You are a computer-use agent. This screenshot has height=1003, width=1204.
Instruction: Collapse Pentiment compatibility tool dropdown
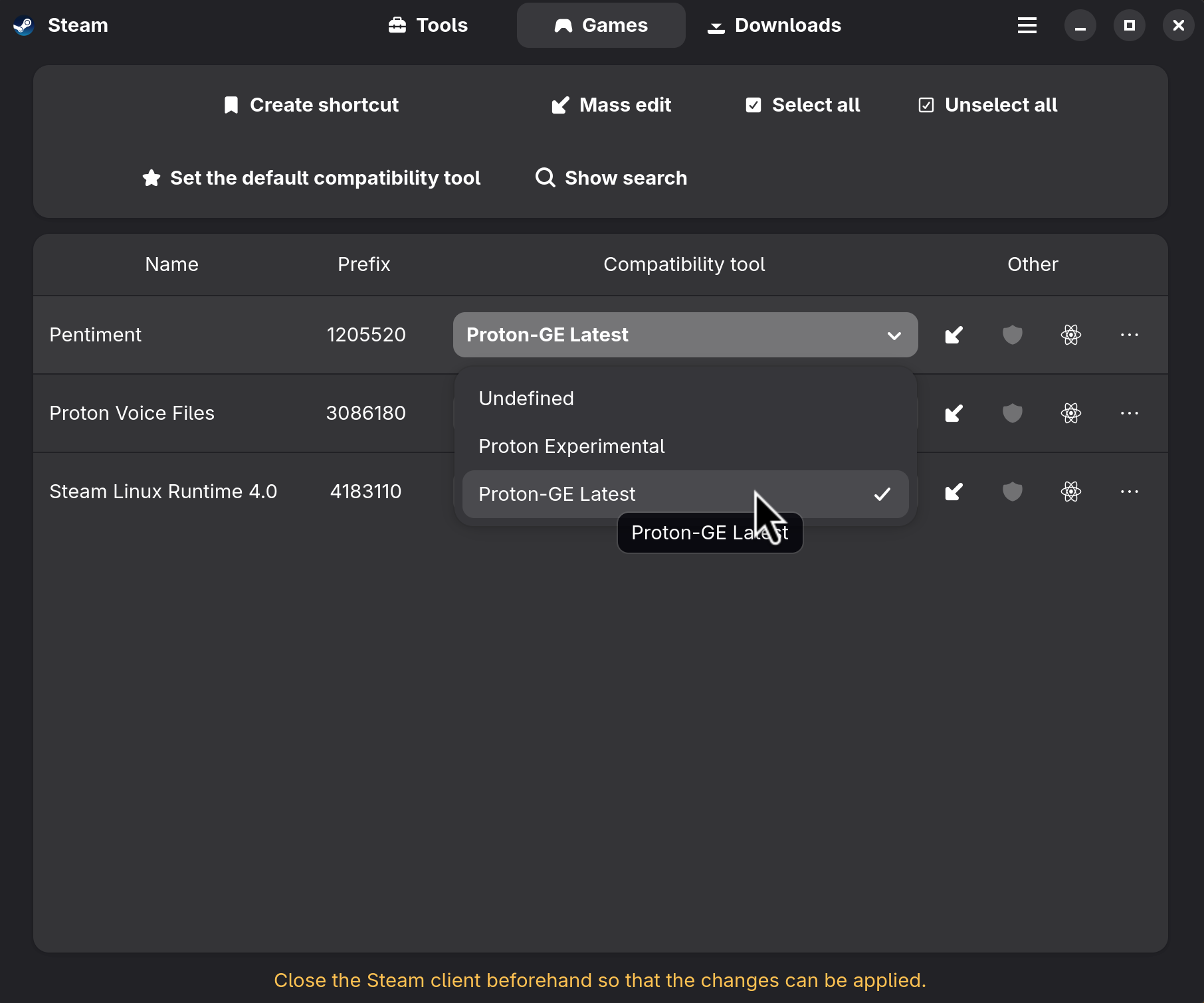point(686,335)
